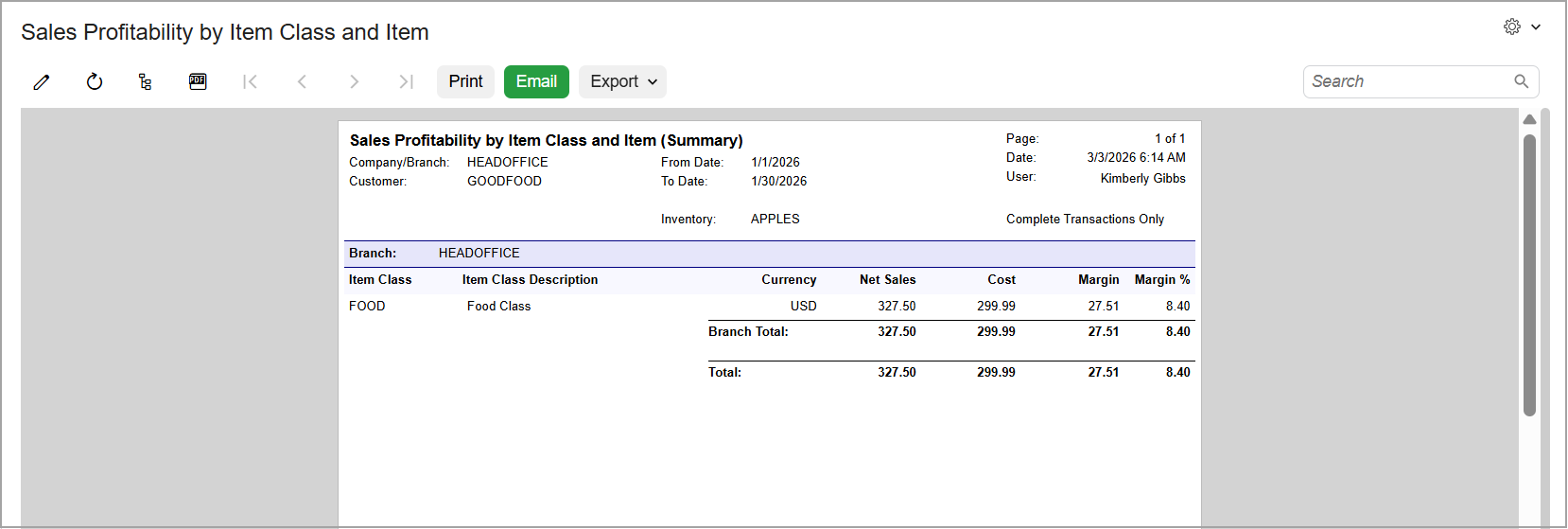Expand the Export dropdown
1568x529 pixels.
pos(622,81)
